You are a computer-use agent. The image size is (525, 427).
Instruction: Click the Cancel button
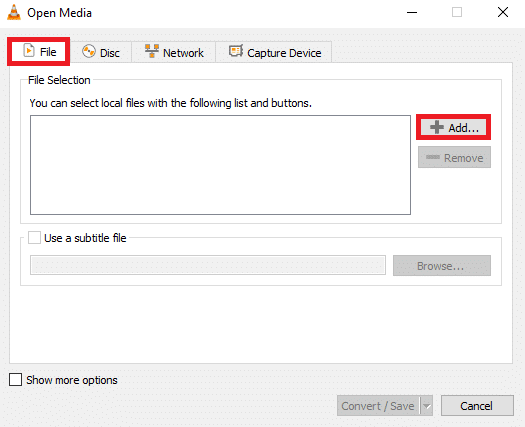(x=477, y=406)
